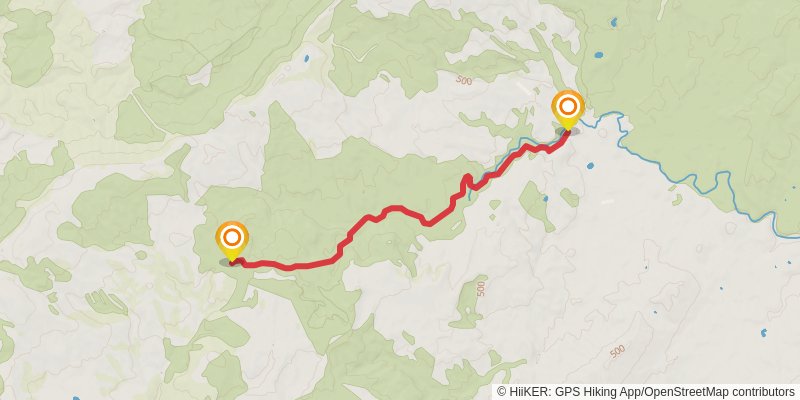This screenshot has height=400, width=800.
Task: Click the blue pond northeast of the end marker
Action: [598, 55]
